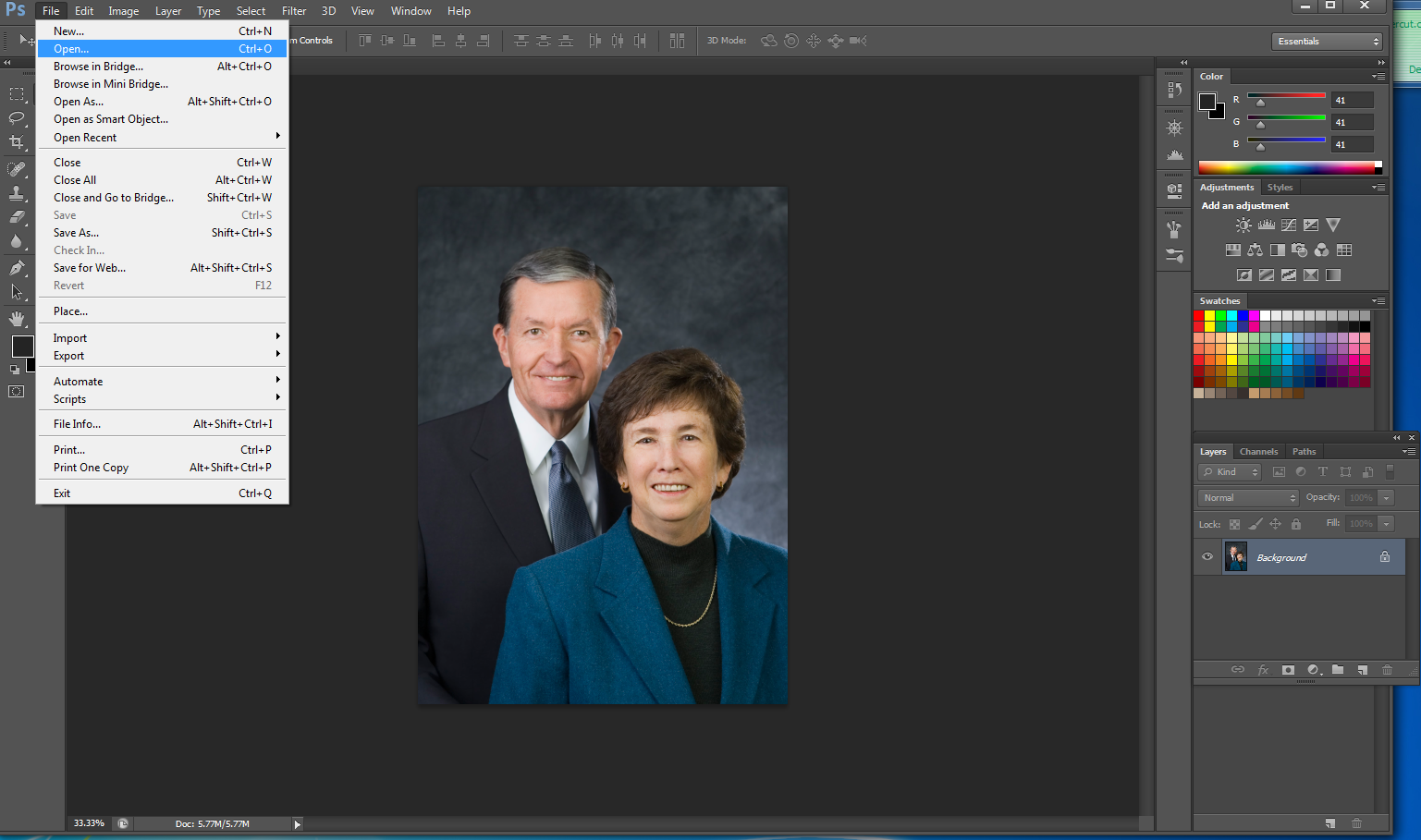Open the Color panel options menu
Image resolution: width=1421 pixels, height=840 pixels.
pyautogui.click(x=1378, y=77)
